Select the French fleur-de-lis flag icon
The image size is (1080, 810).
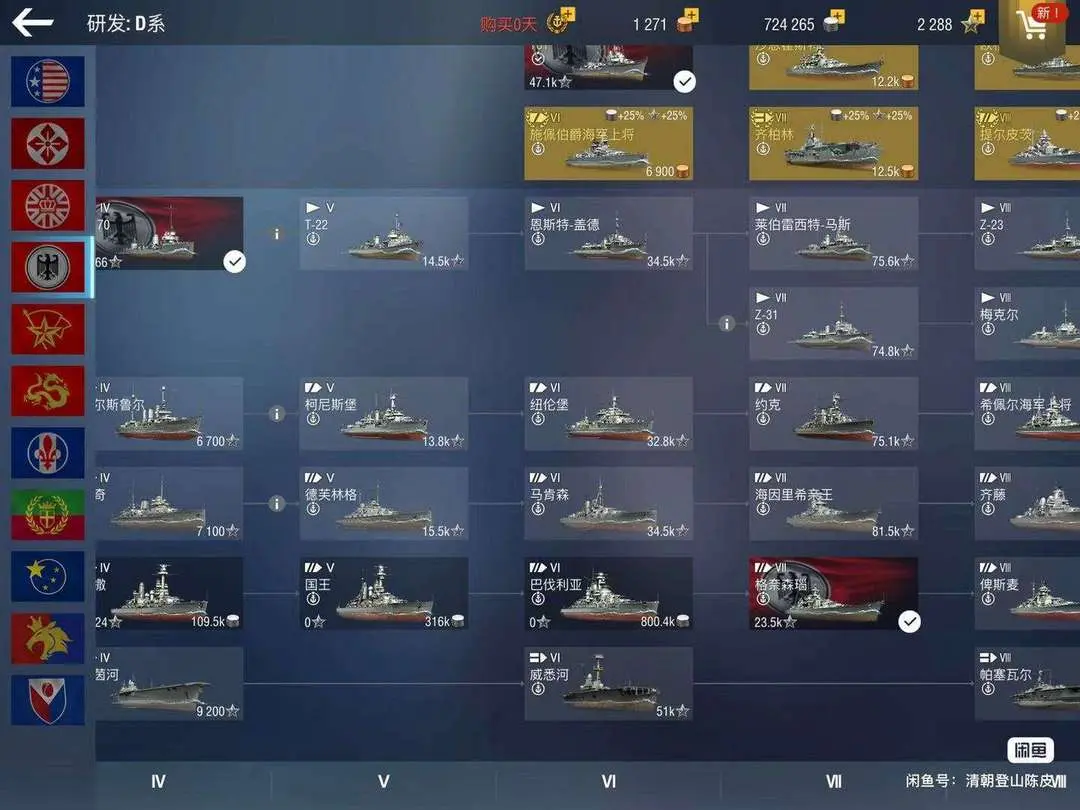click(x=48, y=453)
